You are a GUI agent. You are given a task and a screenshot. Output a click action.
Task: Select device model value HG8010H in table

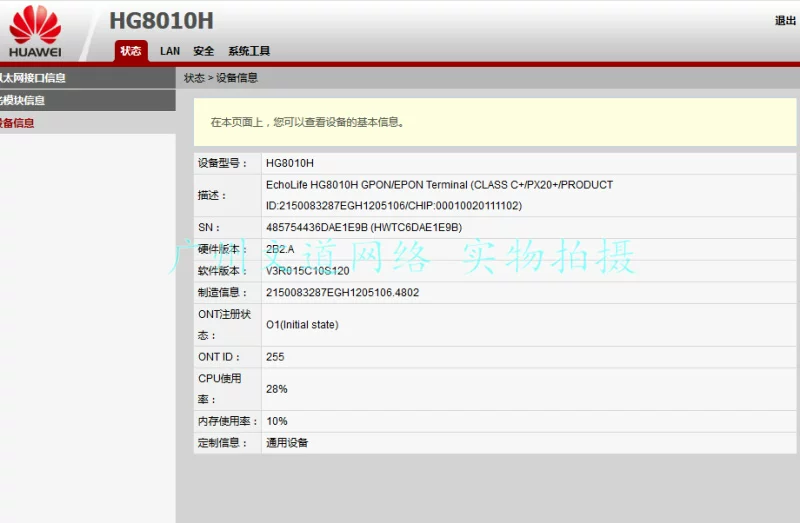click(x=290, y=163)
